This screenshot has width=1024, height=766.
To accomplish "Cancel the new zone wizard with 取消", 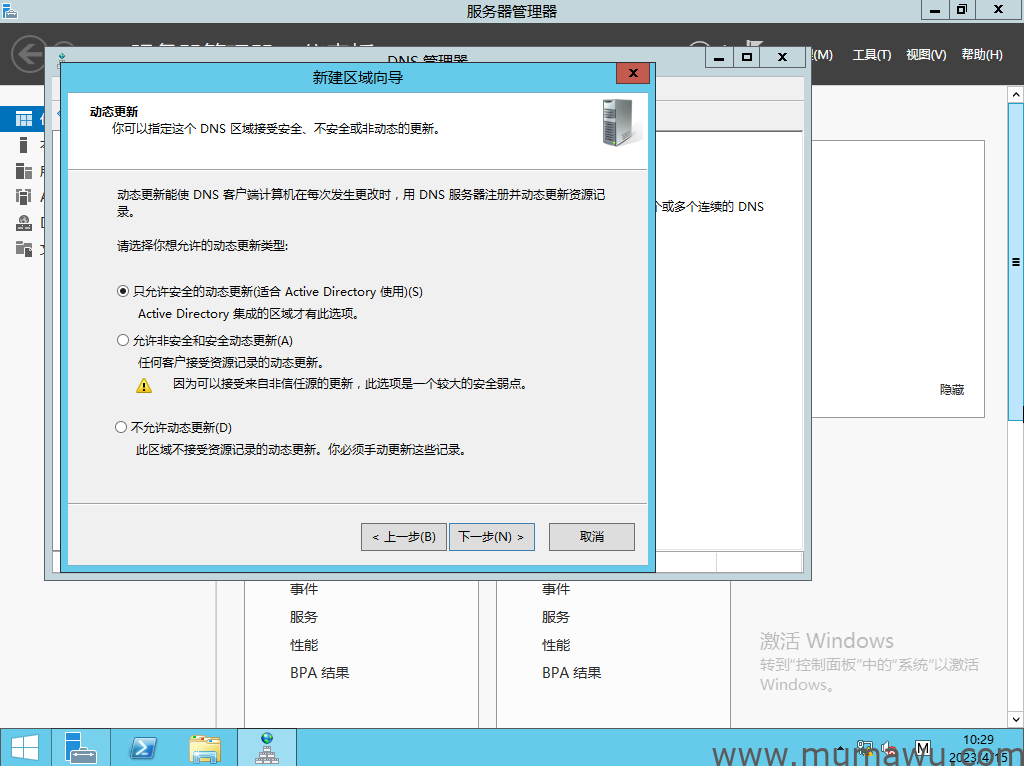I will tap(591, 537).
